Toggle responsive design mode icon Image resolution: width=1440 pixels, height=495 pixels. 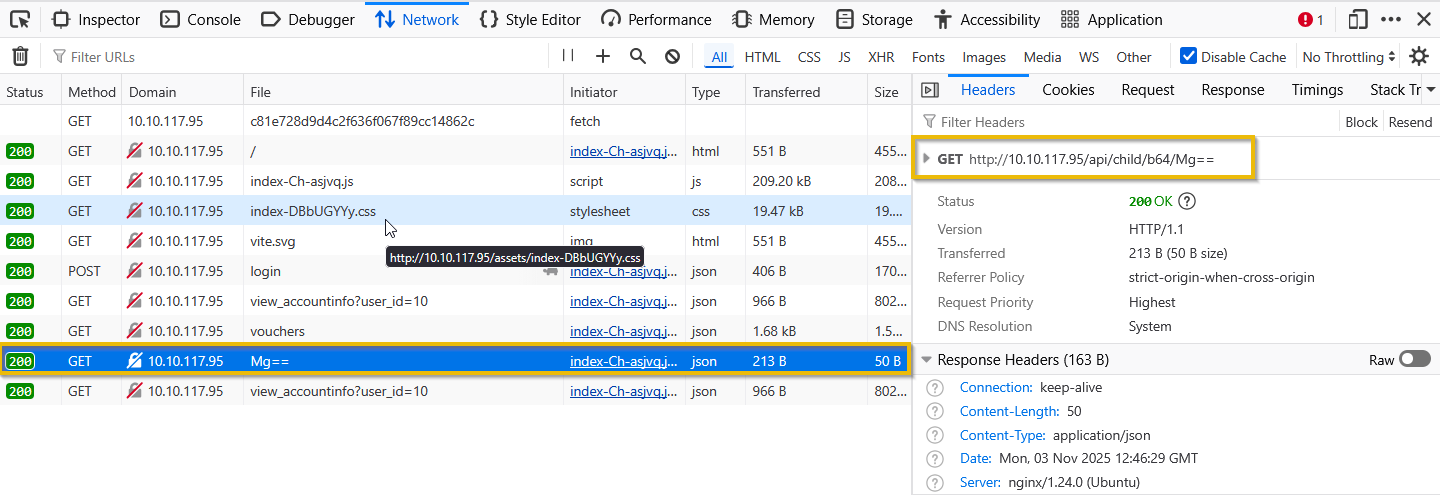(x=1357, y=19)
